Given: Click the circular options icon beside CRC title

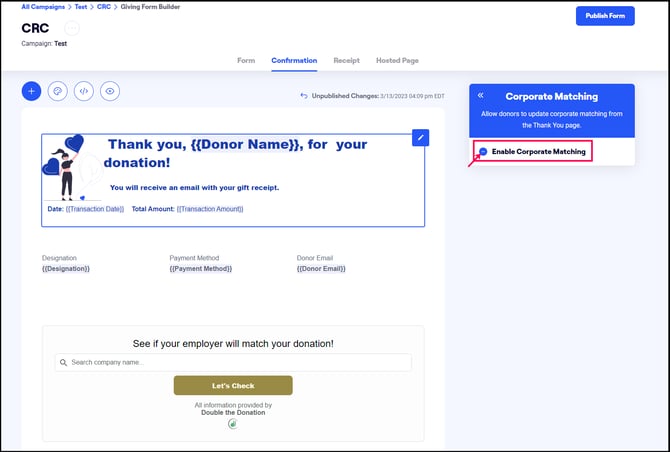Looking at the screenshot, I should (72, 28).
